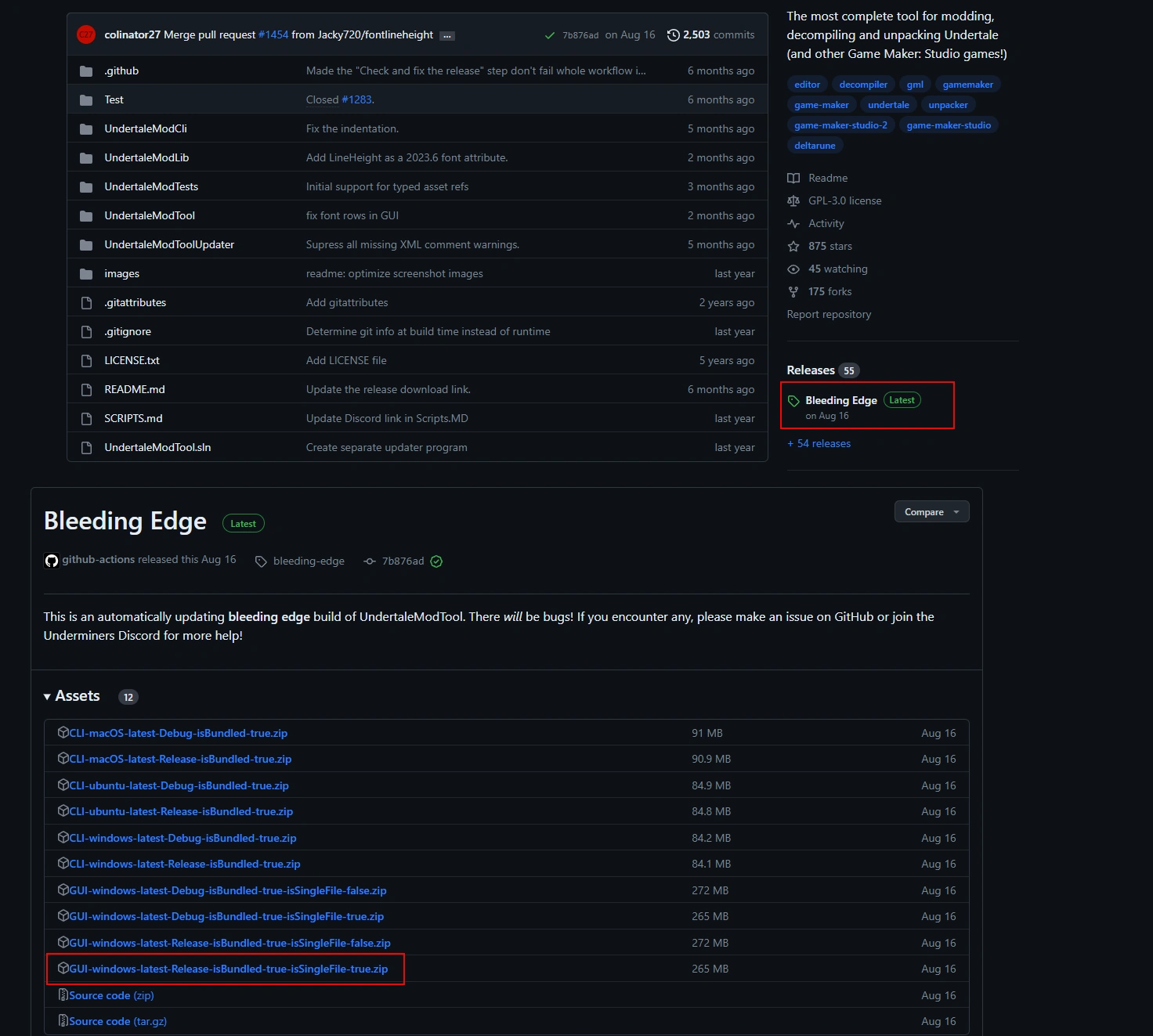Click the commit history clock icon
This screenshot has width=1153, height=1036.
click(x=673, y=35)
